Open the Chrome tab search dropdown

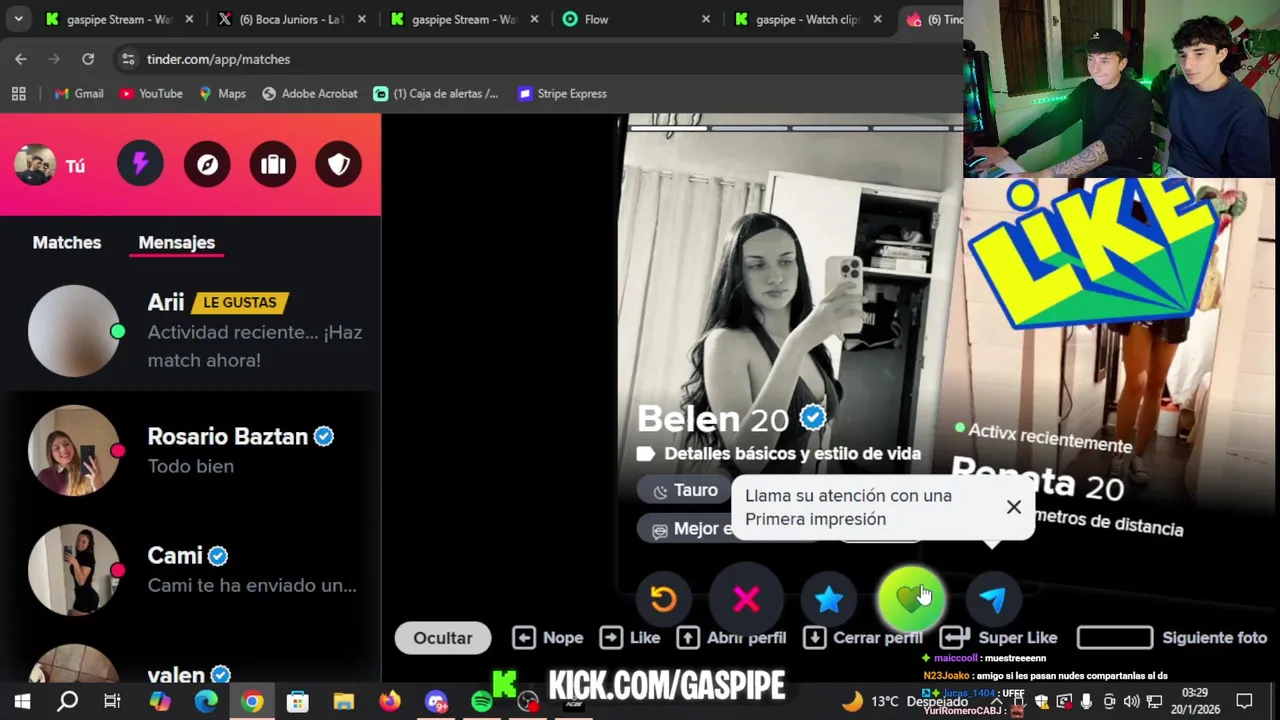tap(18, 19)
